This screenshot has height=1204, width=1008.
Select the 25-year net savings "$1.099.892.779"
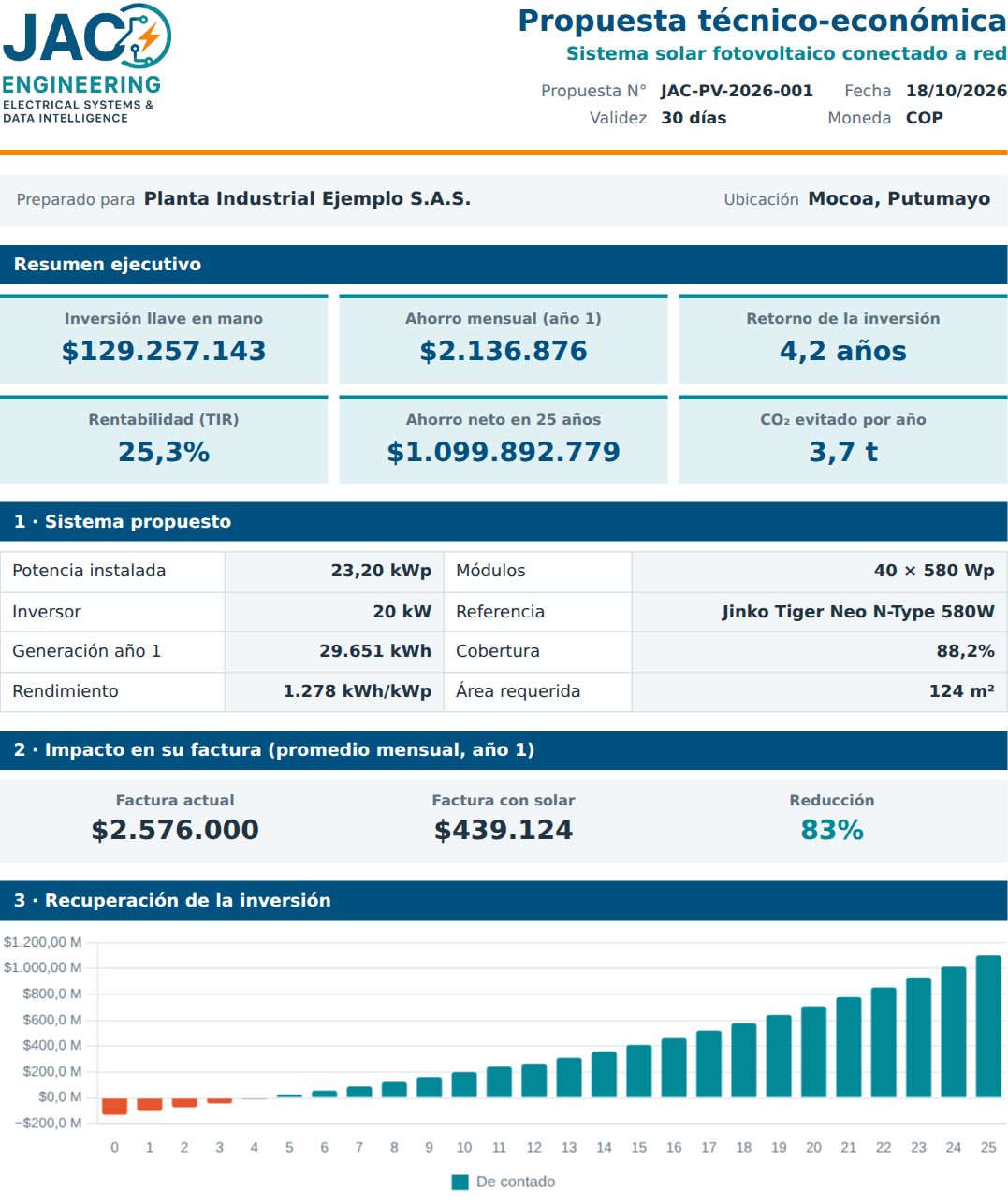504,452
